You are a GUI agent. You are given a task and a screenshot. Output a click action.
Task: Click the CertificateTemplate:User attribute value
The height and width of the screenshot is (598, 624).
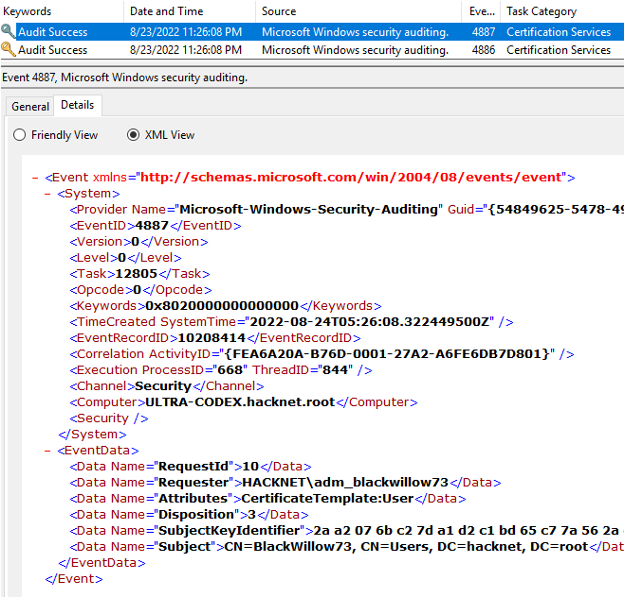coord(327,498)
